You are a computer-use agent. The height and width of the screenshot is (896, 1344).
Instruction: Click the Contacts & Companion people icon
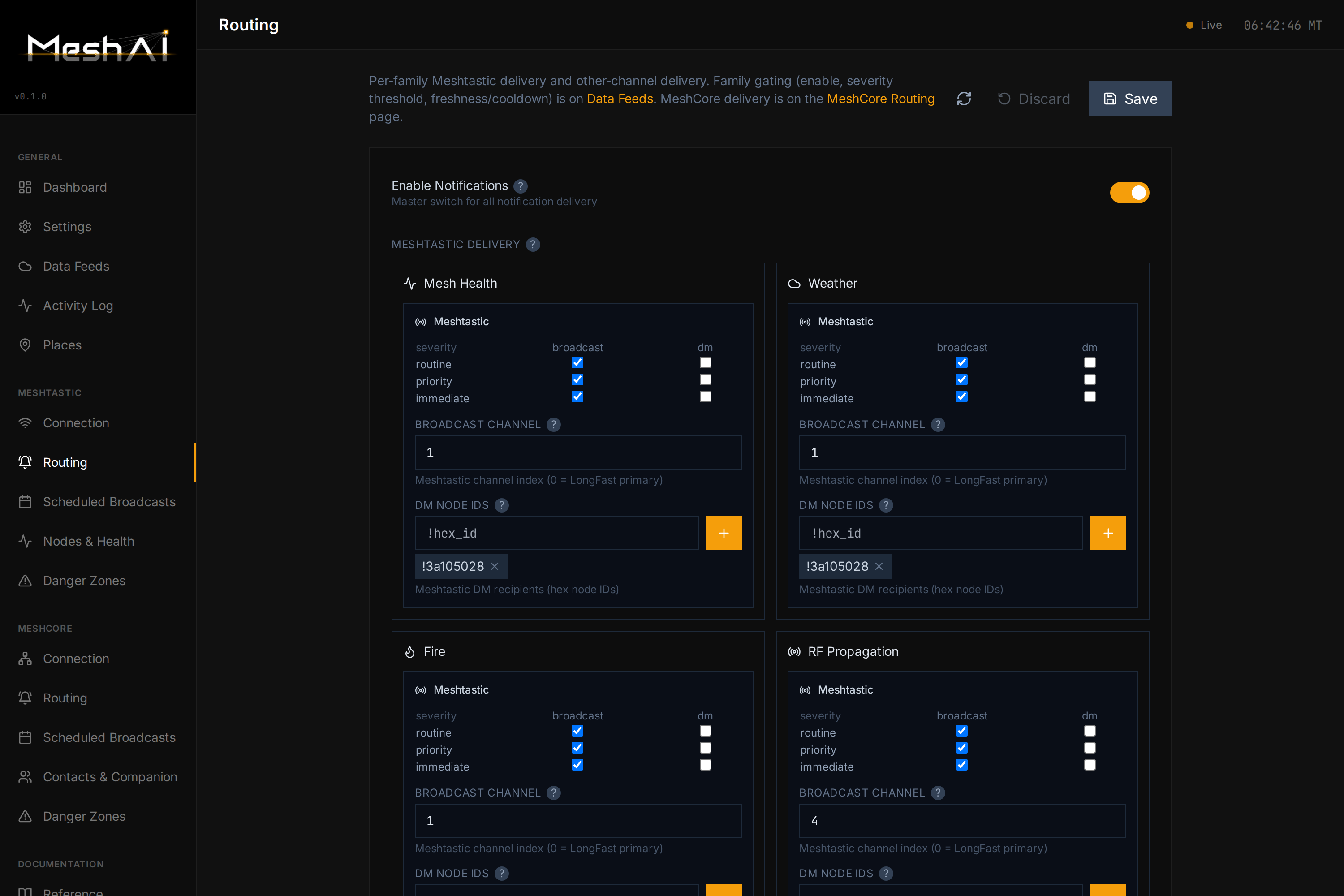click(25, 777)
